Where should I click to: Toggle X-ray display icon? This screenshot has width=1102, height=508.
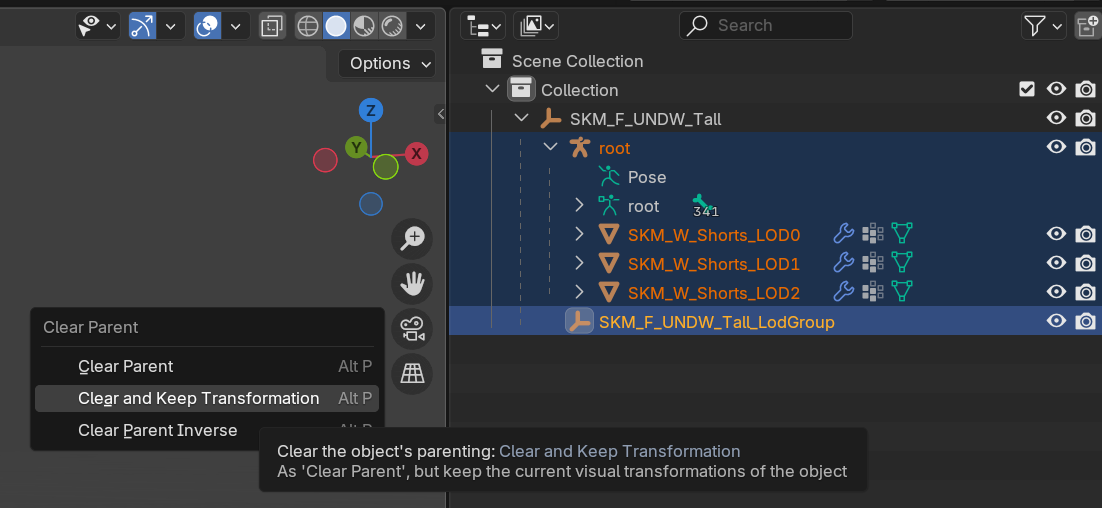coord(271,27)
